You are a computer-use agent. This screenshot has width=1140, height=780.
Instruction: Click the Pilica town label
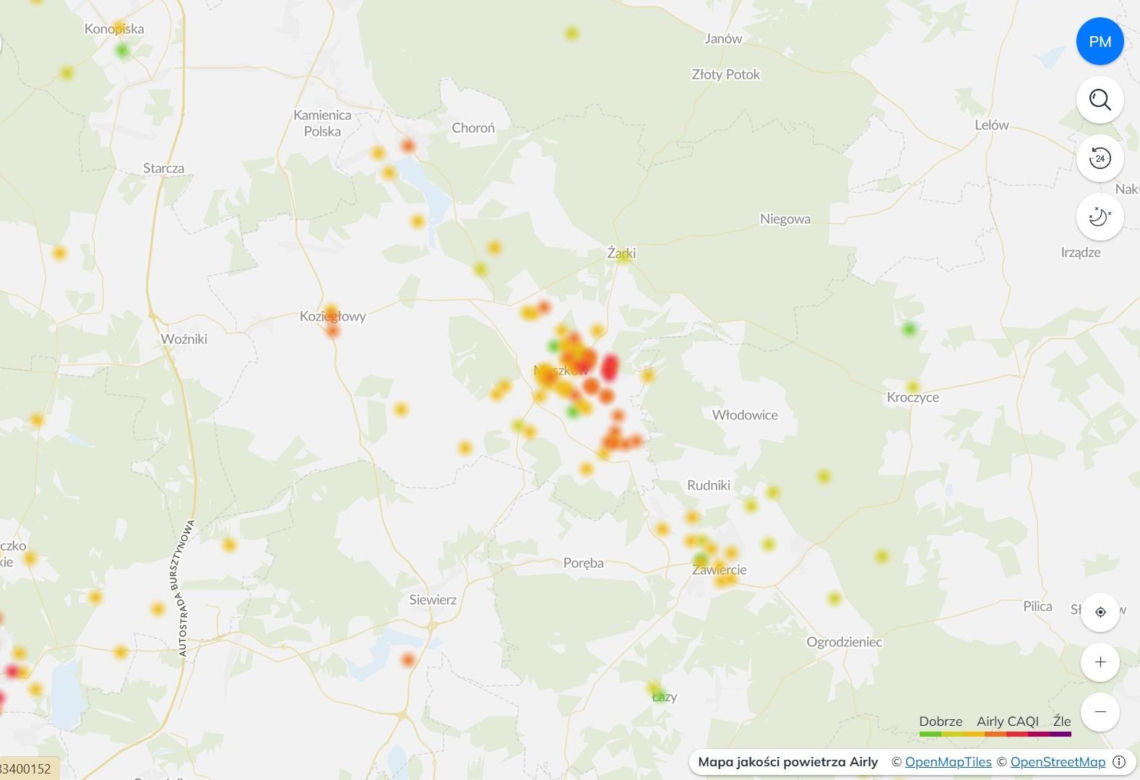click(x=1037, y=606)
